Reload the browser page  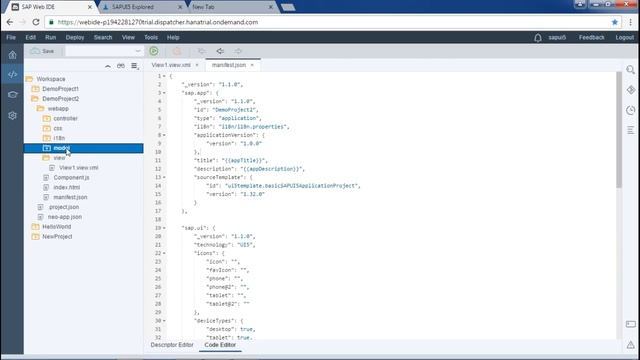[36, 22]
